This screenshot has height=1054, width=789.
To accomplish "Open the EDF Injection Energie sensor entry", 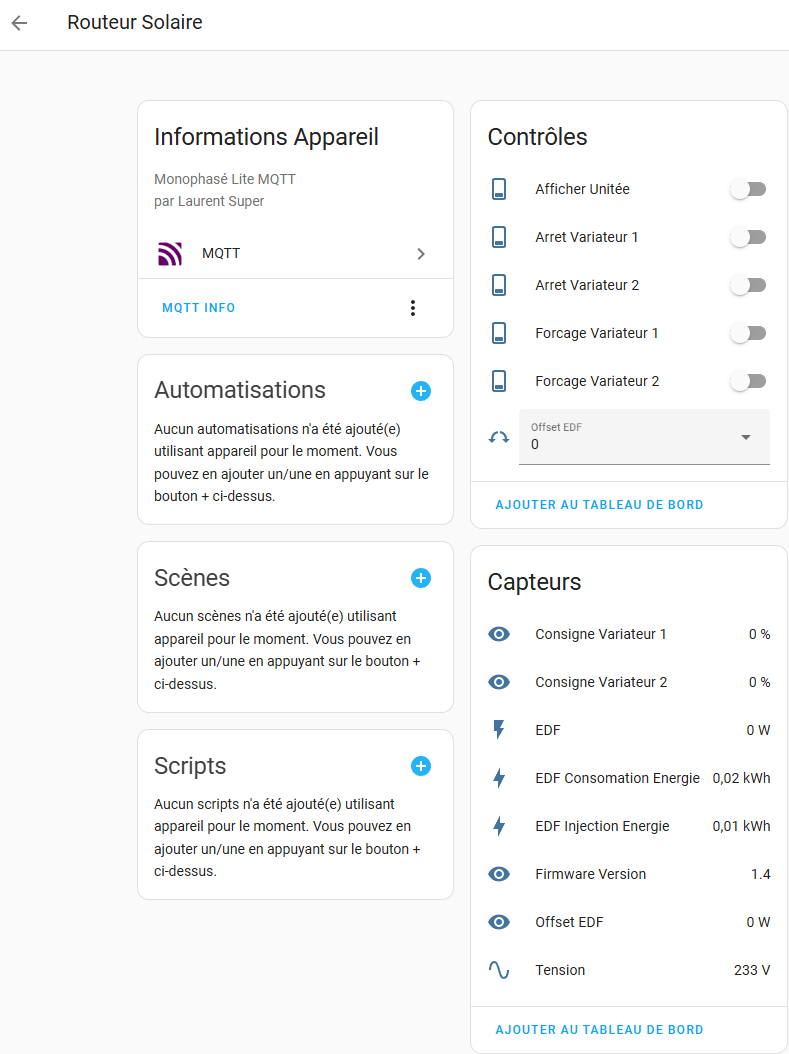I will [x=602, y=826].
